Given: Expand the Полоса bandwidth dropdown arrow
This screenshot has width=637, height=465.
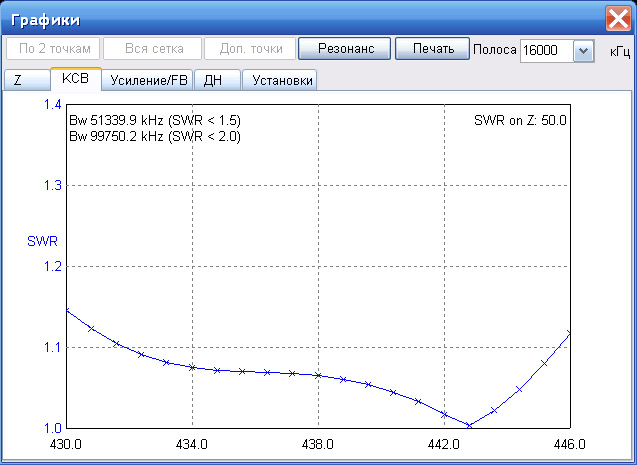Looking at the screenshot, I should pyautogui.click(x=583, y=50).
